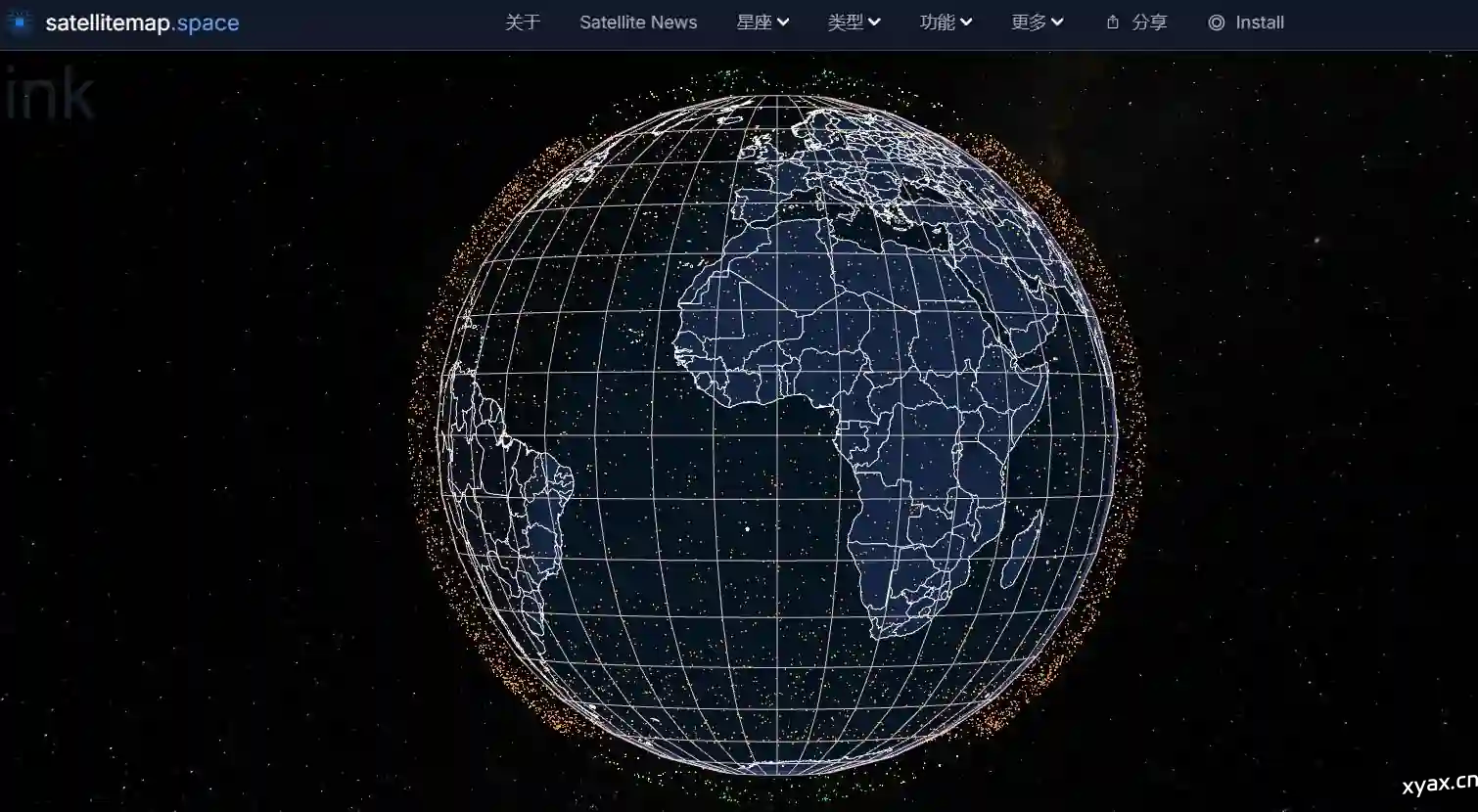Expand the 类型 types dropdown
This screenshot has height=812, width=1478.
click(x=845, y=23)
